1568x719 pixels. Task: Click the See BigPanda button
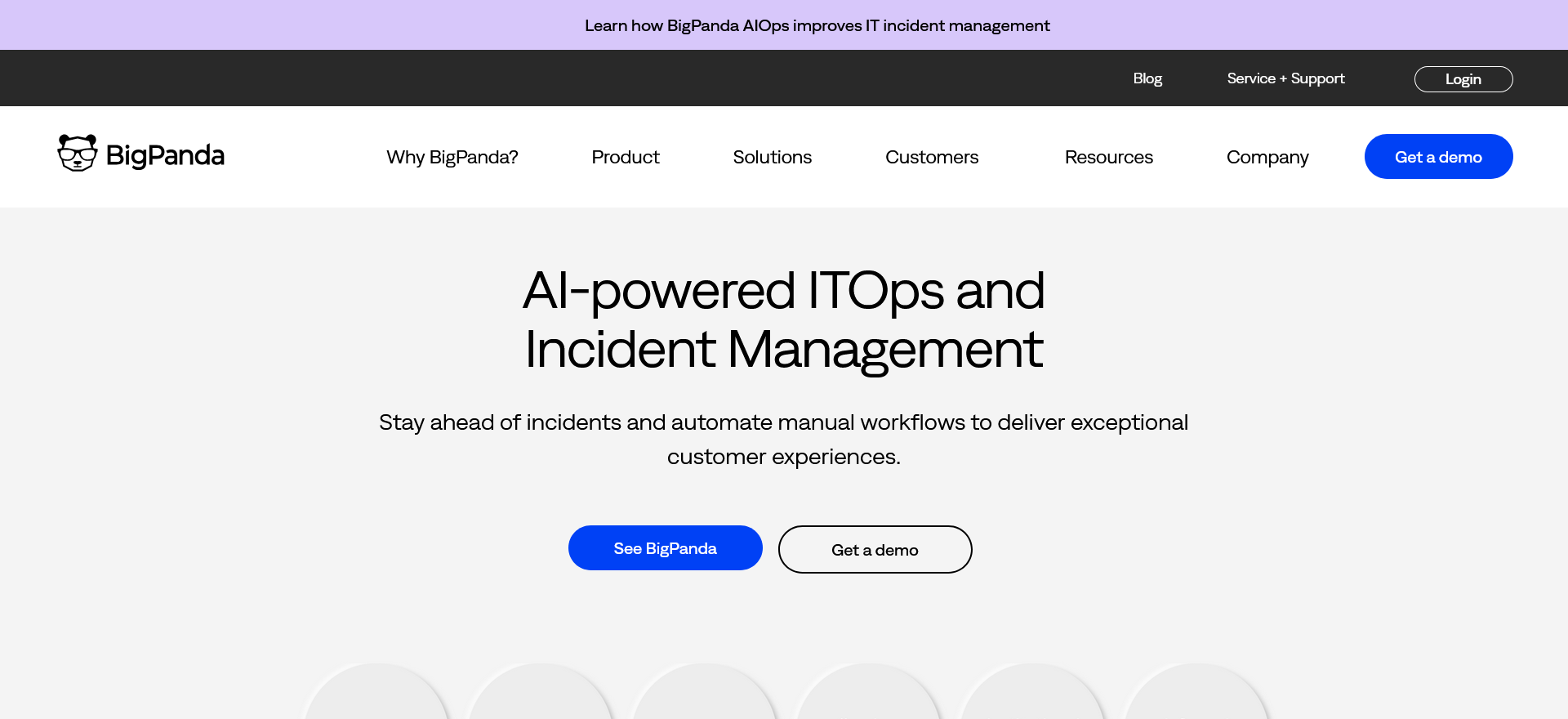(666, 548)
